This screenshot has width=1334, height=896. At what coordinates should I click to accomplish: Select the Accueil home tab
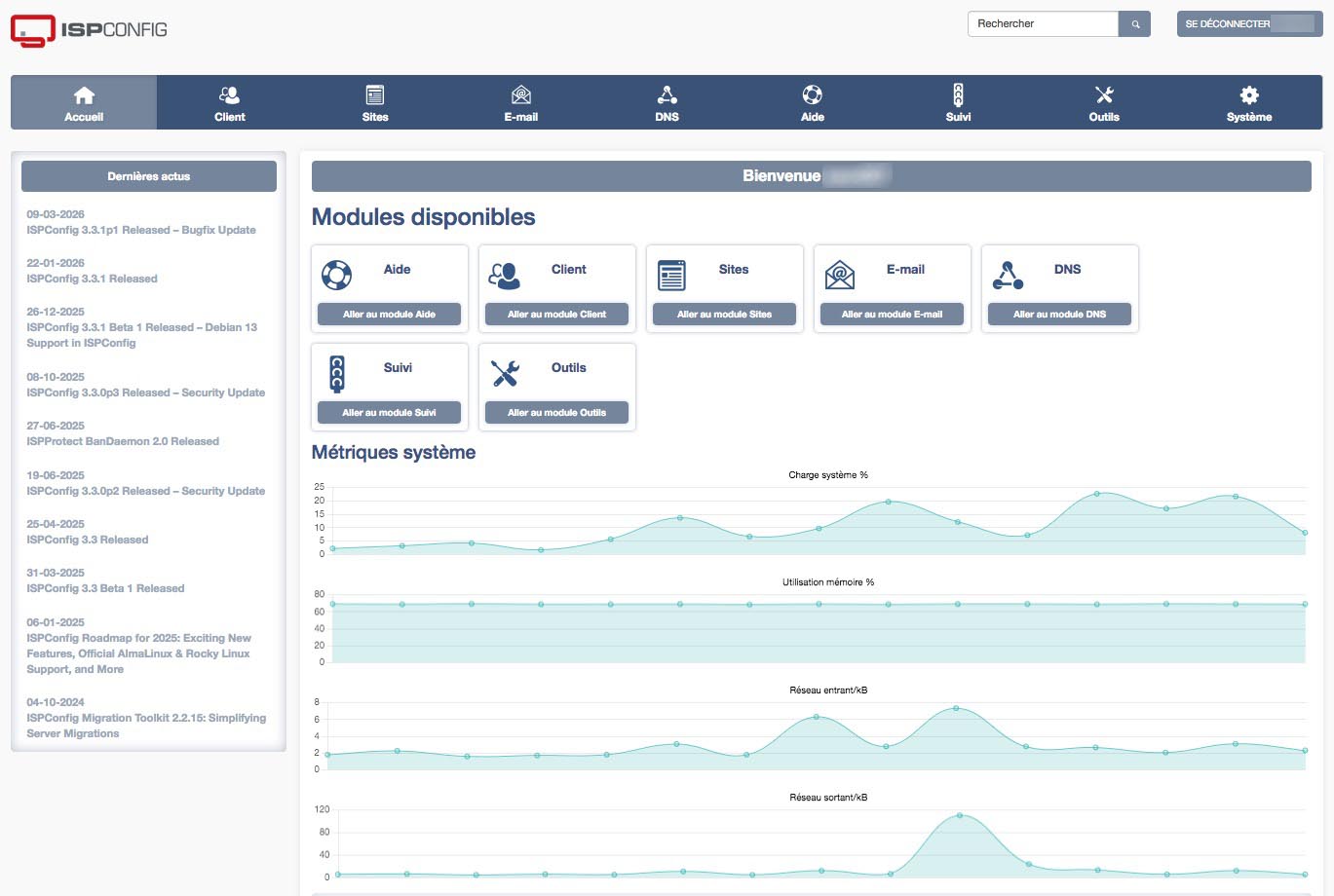coord(84,103)
